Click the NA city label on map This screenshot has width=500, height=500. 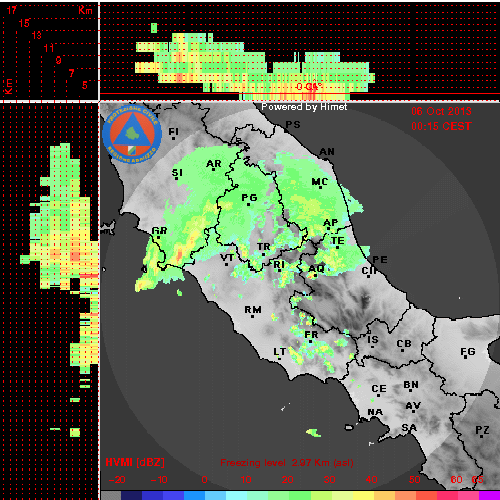coord(375,413)
